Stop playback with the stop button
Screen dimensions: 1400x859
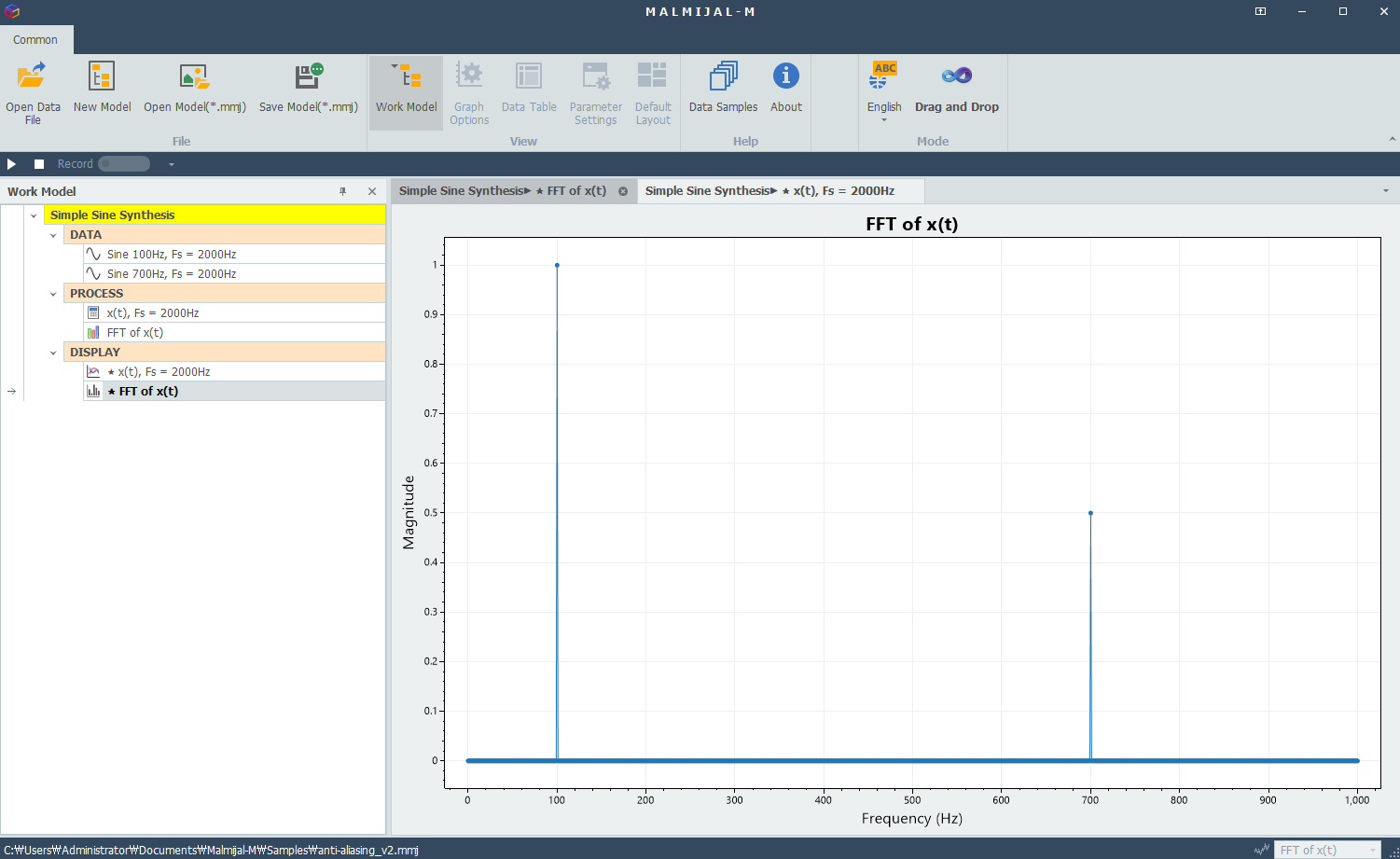(39, 164)
